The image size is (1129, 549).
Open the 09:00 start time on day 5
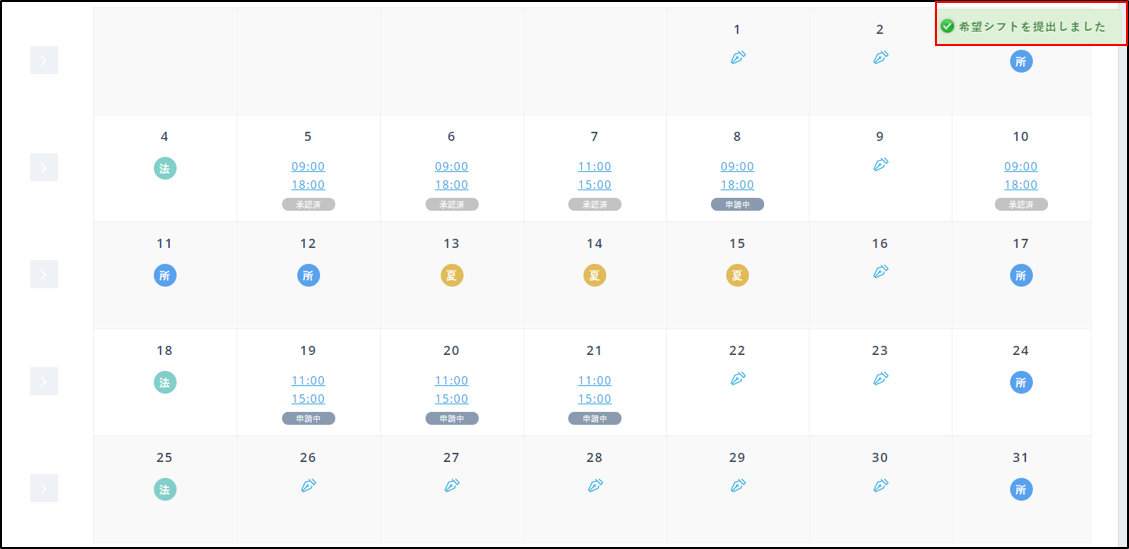tap(308, 166)
